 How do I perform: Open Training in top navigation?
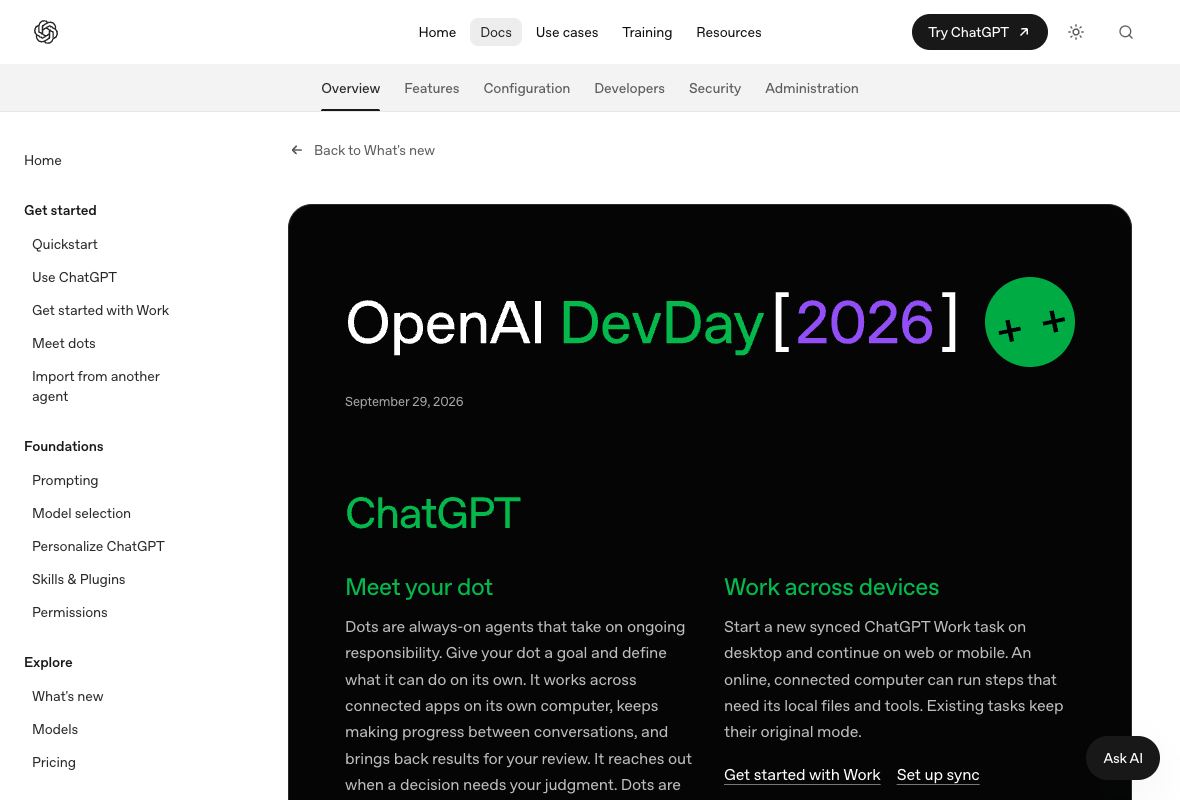point(647,32)
